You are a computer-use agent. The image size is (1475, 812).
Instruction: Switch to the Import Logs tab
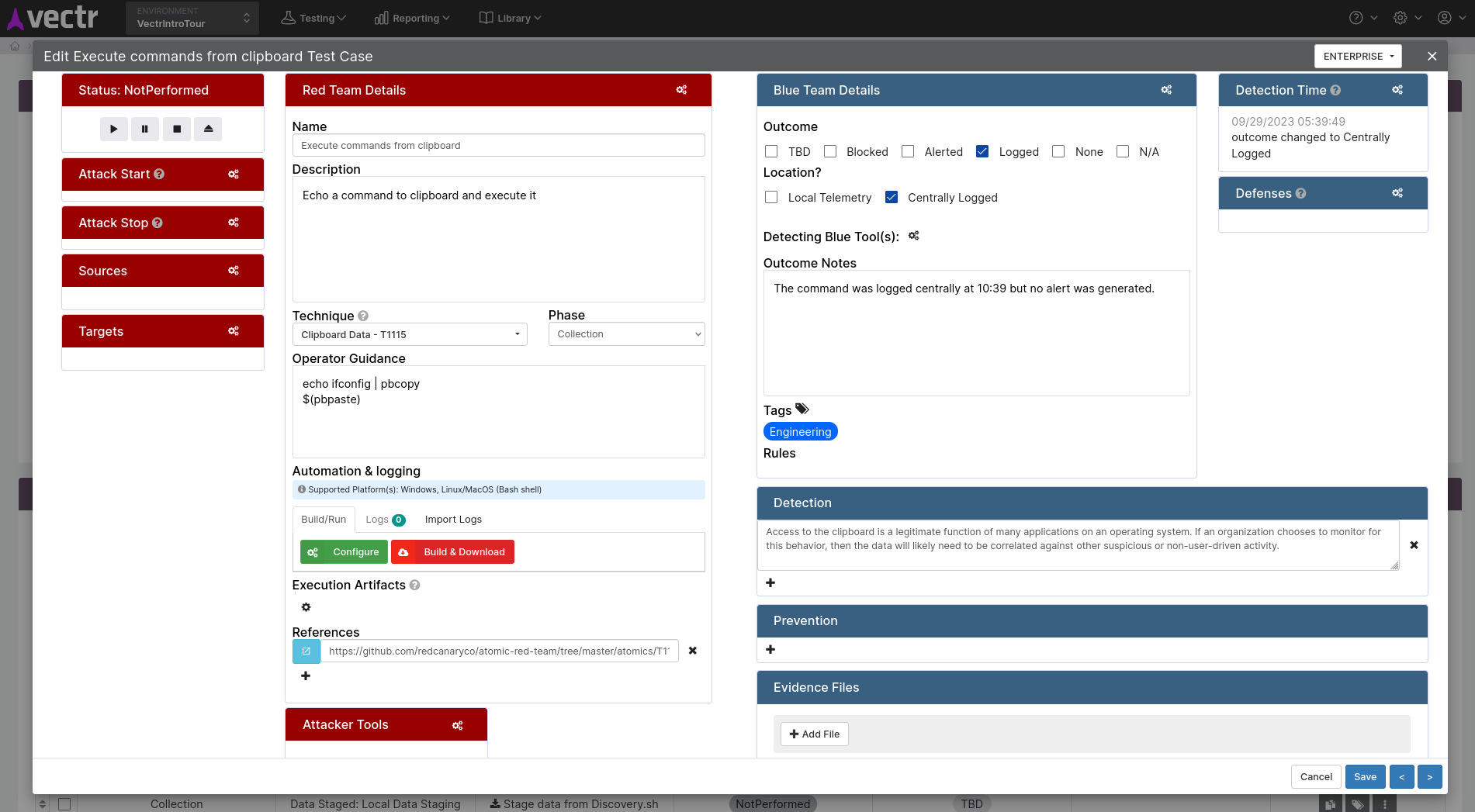point(453,520)
